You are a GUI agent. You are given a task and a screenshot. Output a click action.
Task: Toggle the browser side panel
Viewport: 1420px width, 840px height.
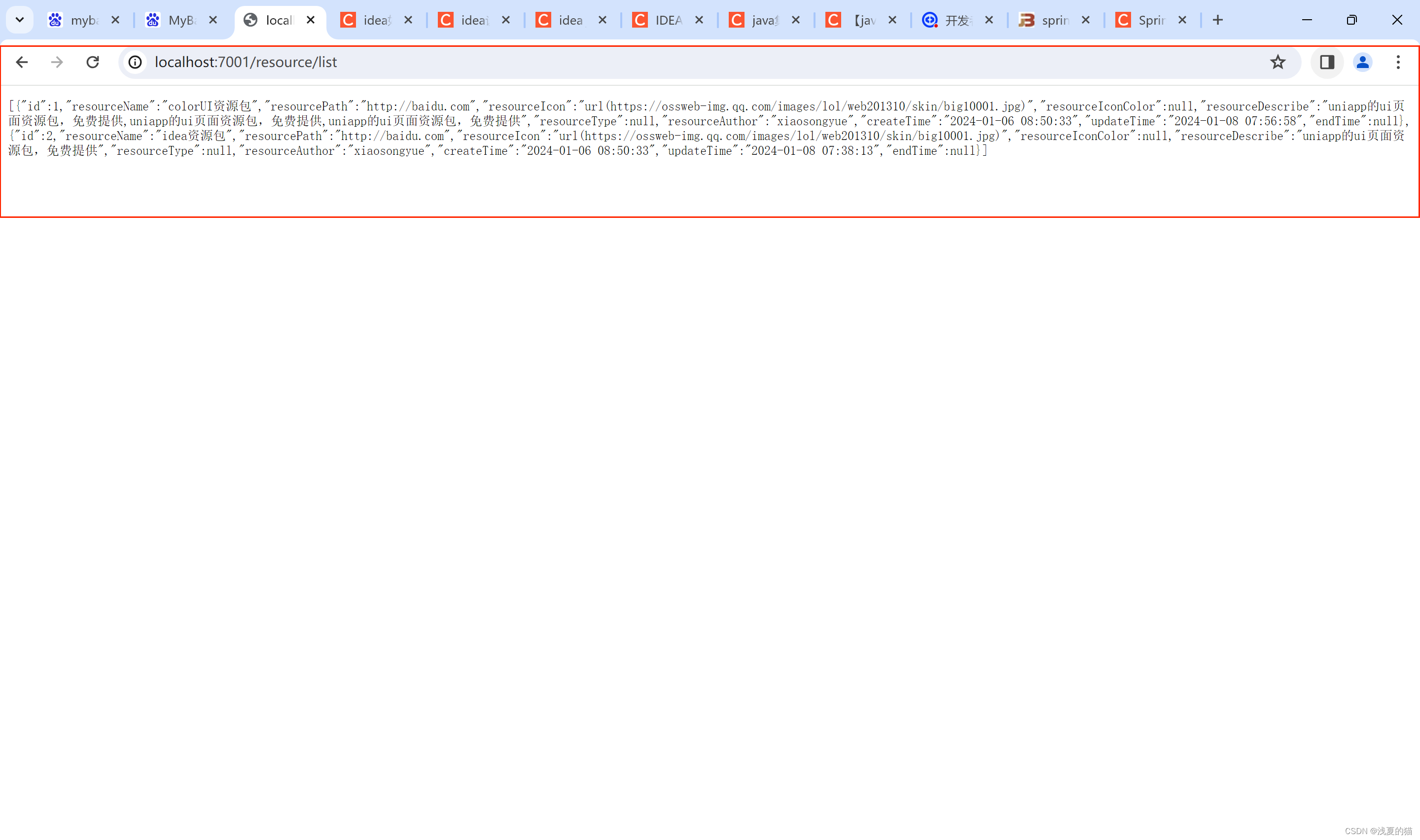coord(1327,62)
